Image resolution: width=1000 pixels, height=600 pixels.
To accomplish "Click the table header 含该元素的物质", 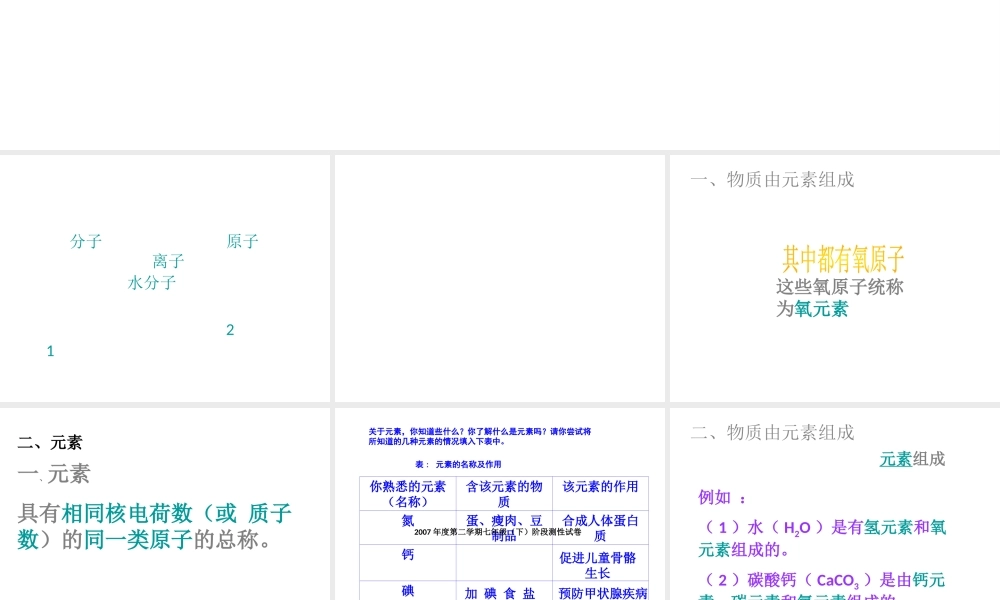I will point(504,494).
